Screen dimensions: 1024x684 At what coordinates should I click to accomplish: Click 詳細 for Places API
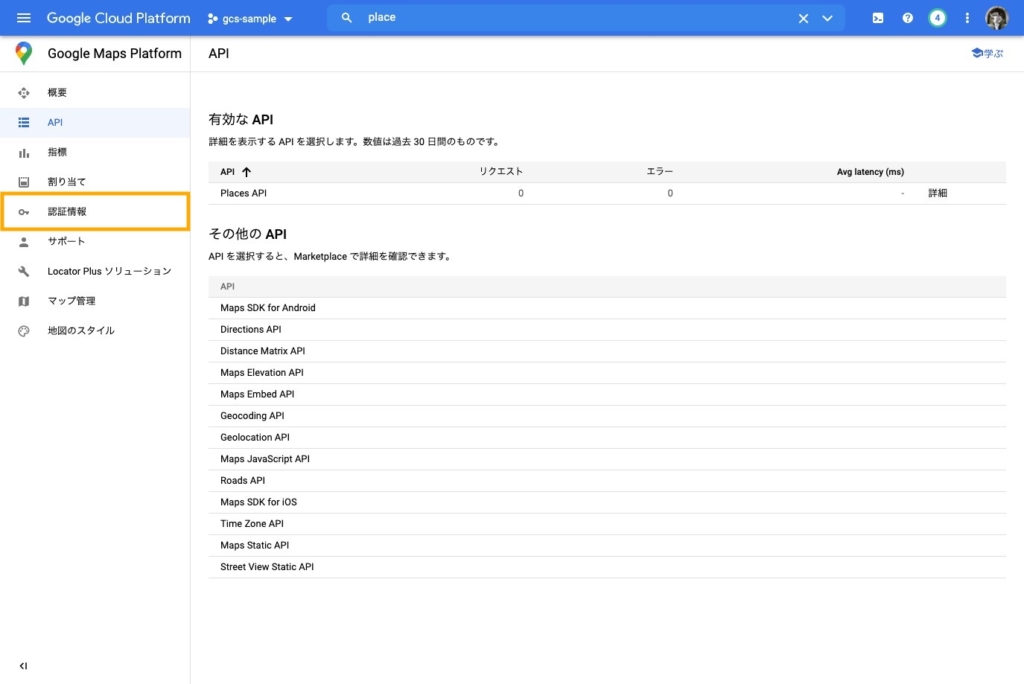click(x=938, y=193)
